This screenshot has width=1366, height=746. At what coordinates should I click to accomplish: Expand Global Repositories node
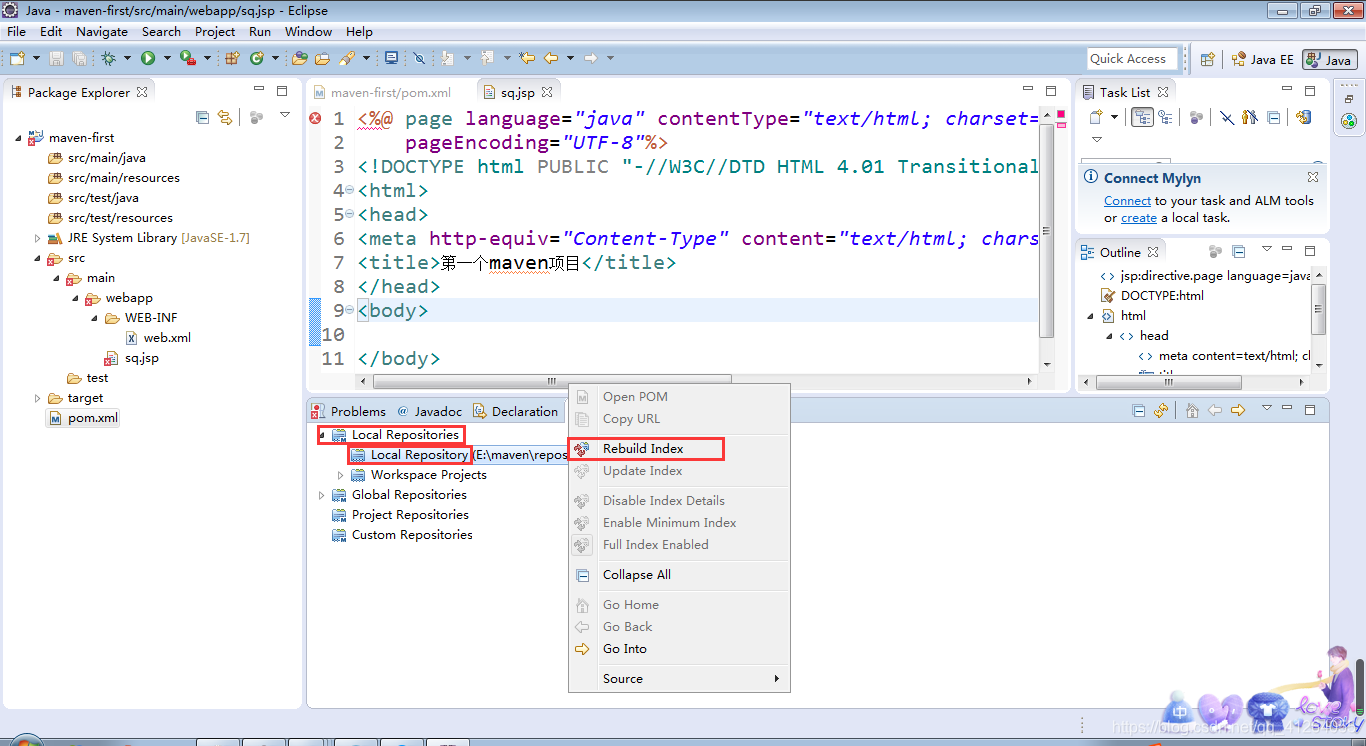321,495
